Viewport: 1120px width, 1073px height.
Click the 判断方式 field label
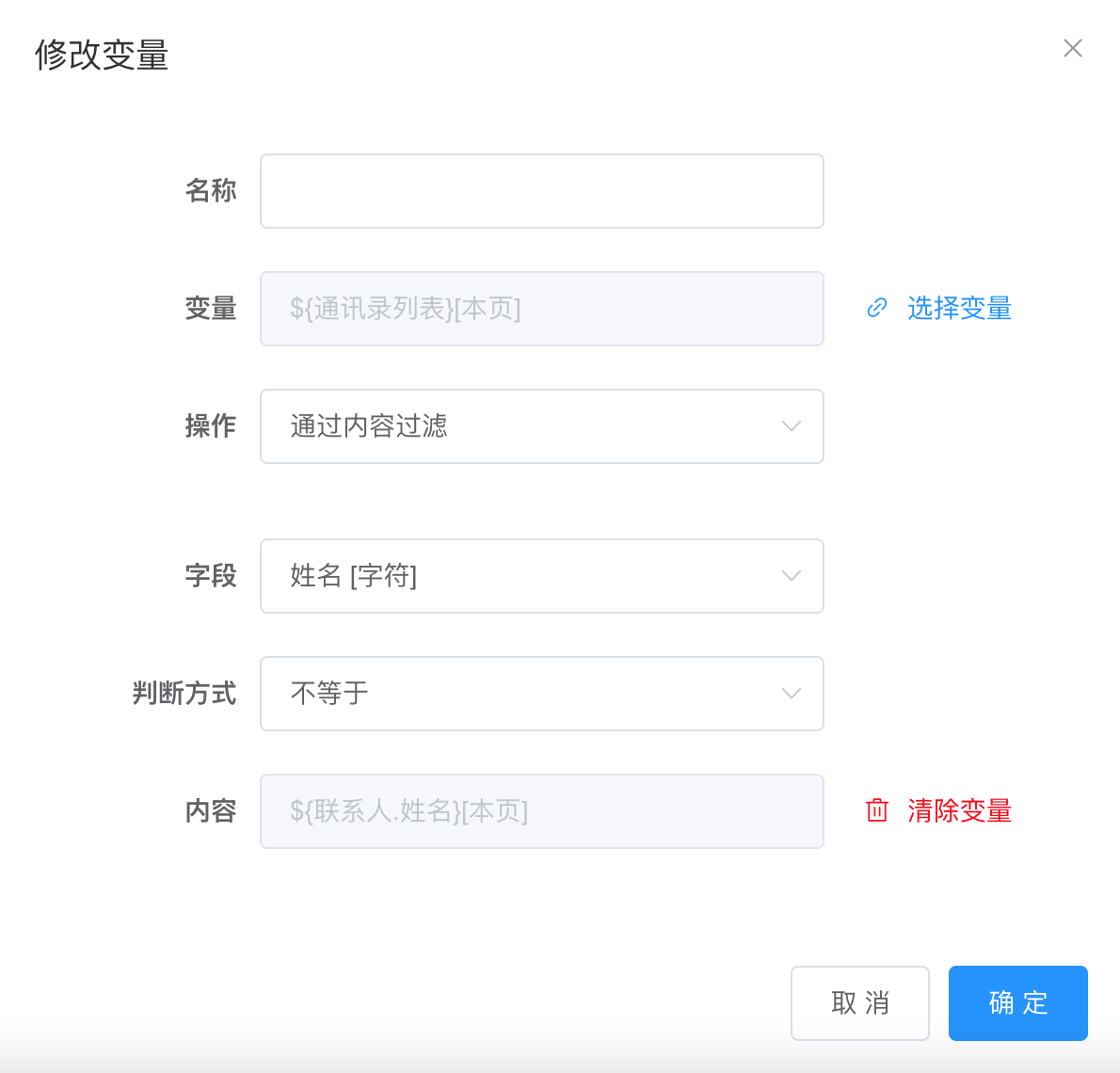[184, 694]
